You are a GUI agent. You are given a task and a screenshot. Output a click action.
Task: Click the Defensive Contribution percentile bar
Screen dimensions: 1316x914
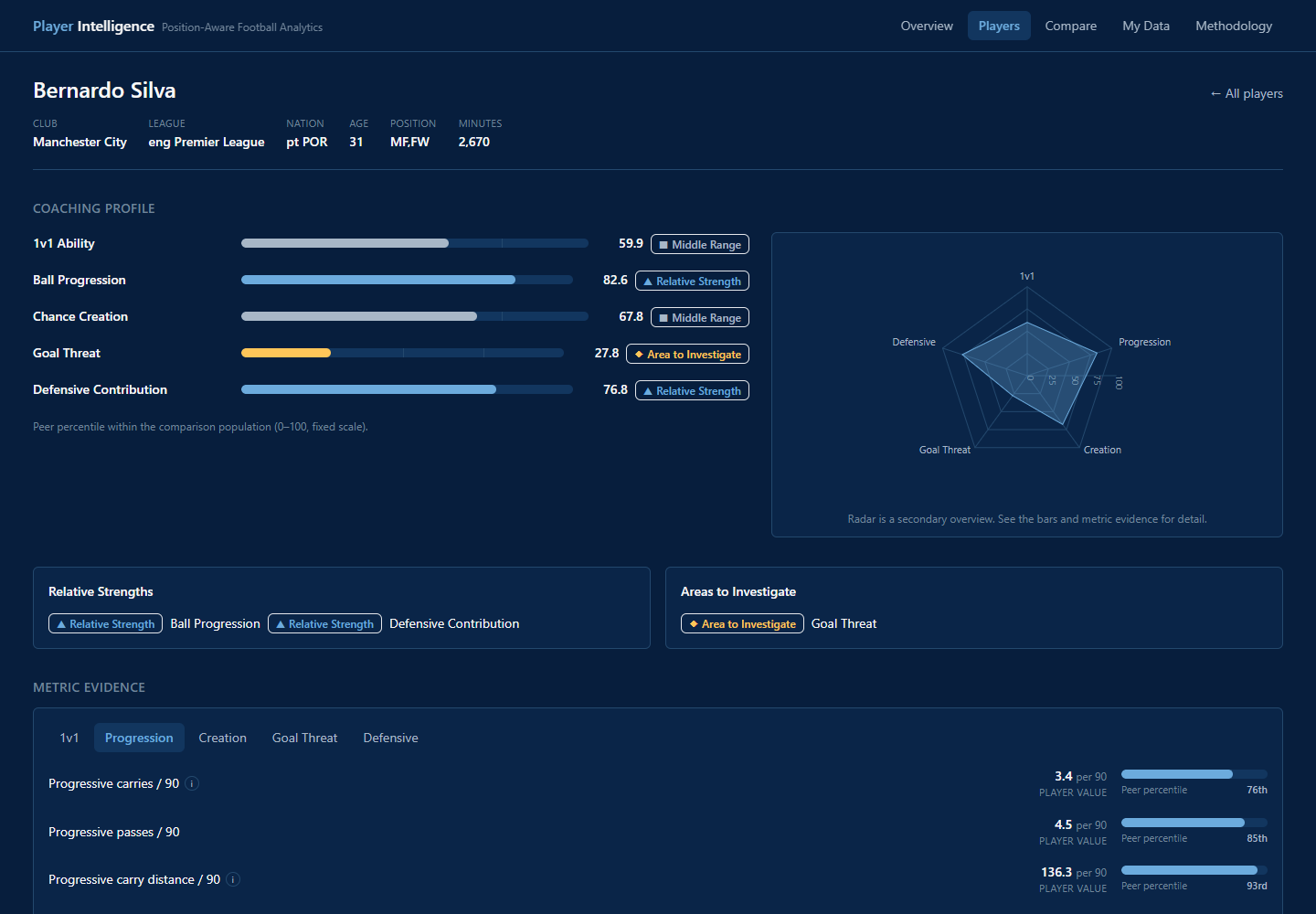[407, 389]
